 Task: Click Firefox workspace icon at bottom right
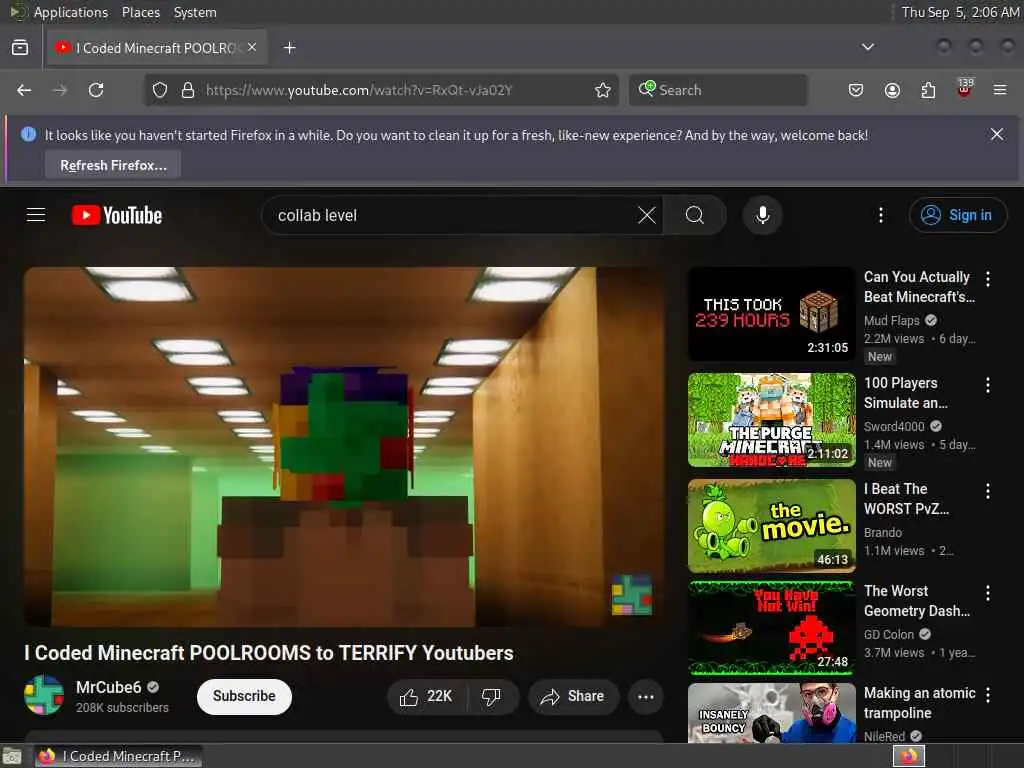(x=909, y=756)
